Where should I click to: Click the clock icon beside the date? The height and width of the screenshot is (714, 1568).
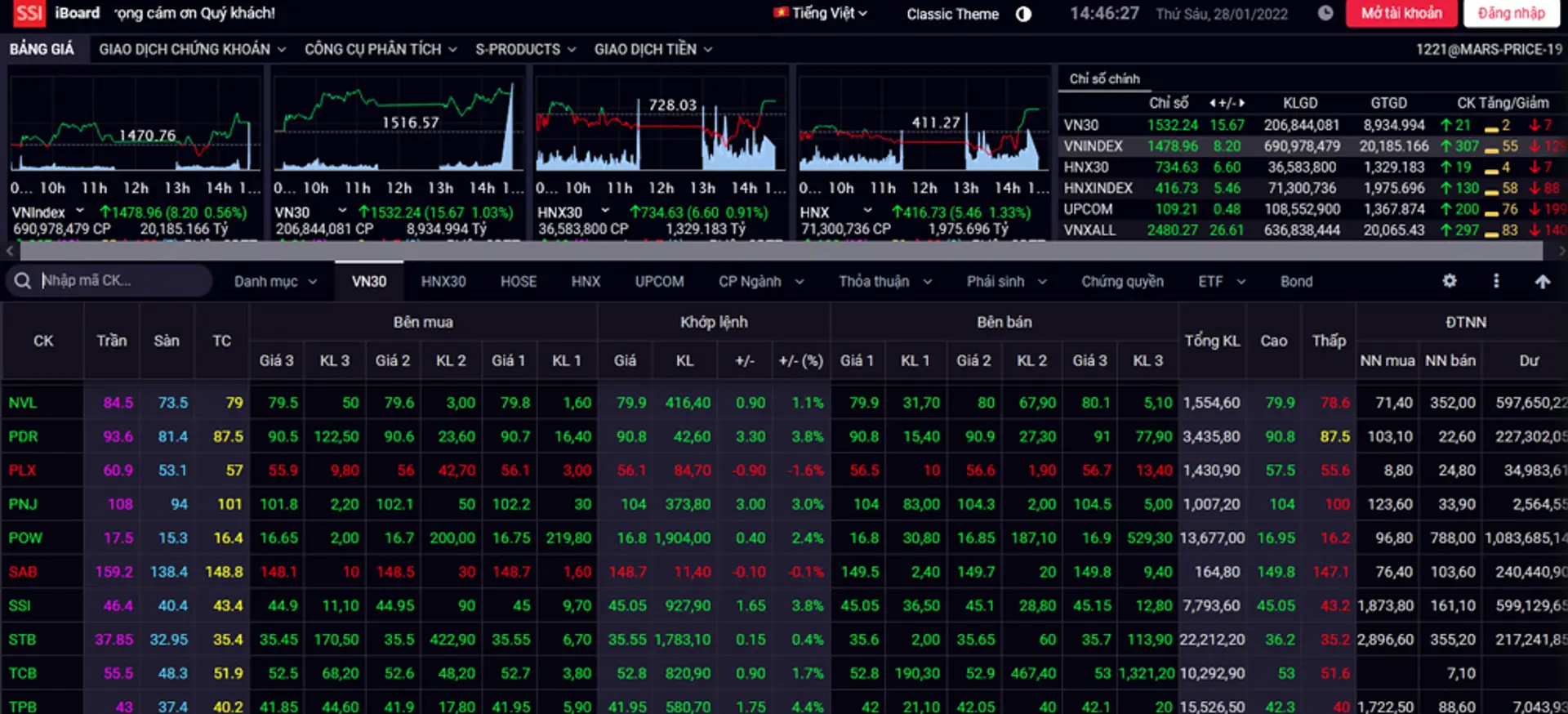[1325, 13]
